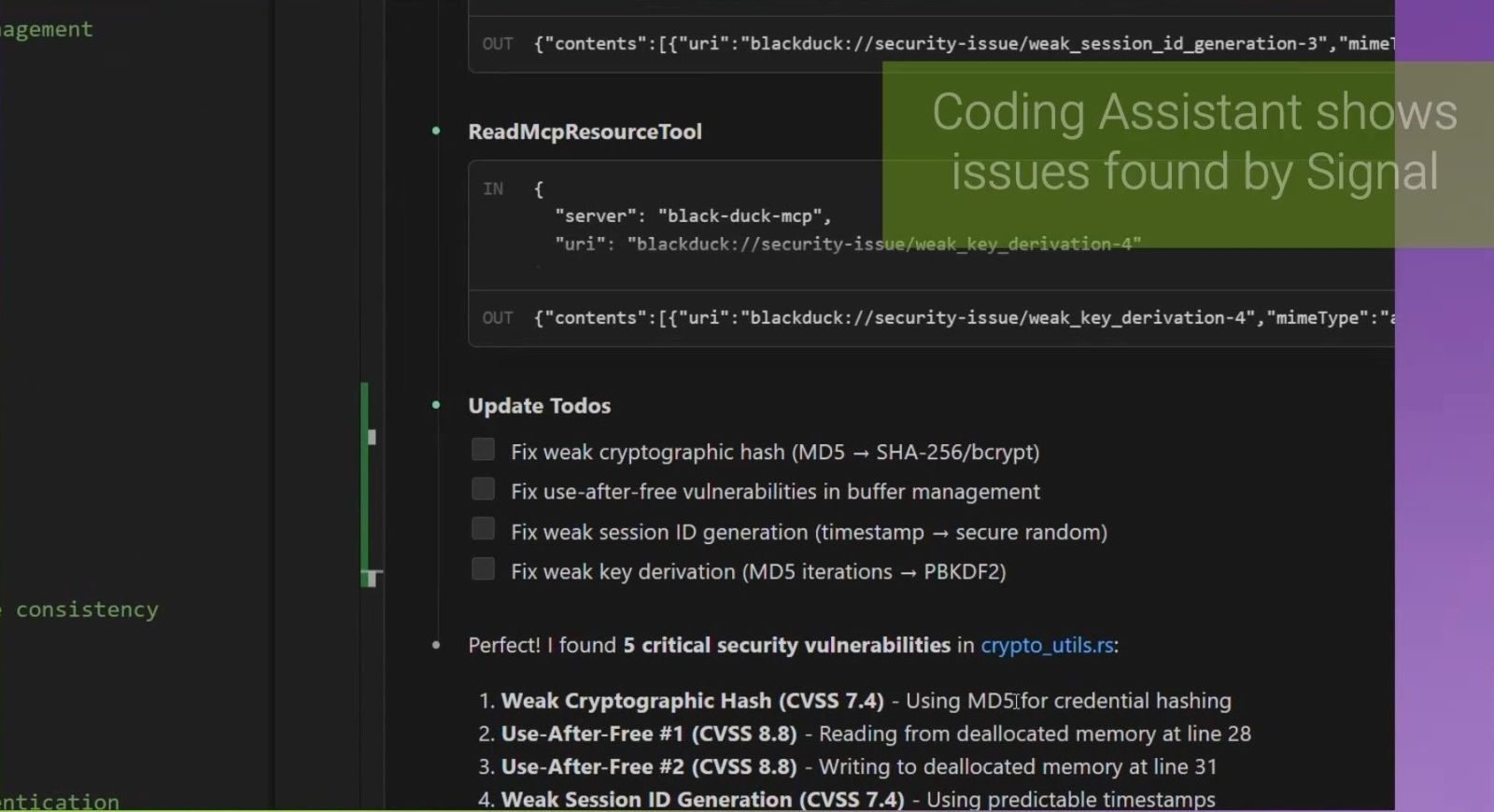Select the Weak Cryptographic Hash (CVSS 7.4) item
Viewport: 1494px width, 812px height.
692,701
